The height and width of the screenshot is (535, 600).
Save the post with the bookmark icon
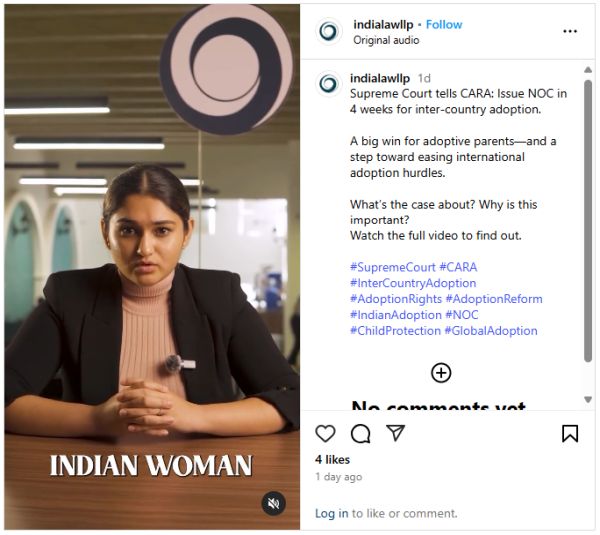tap(570, 433)
